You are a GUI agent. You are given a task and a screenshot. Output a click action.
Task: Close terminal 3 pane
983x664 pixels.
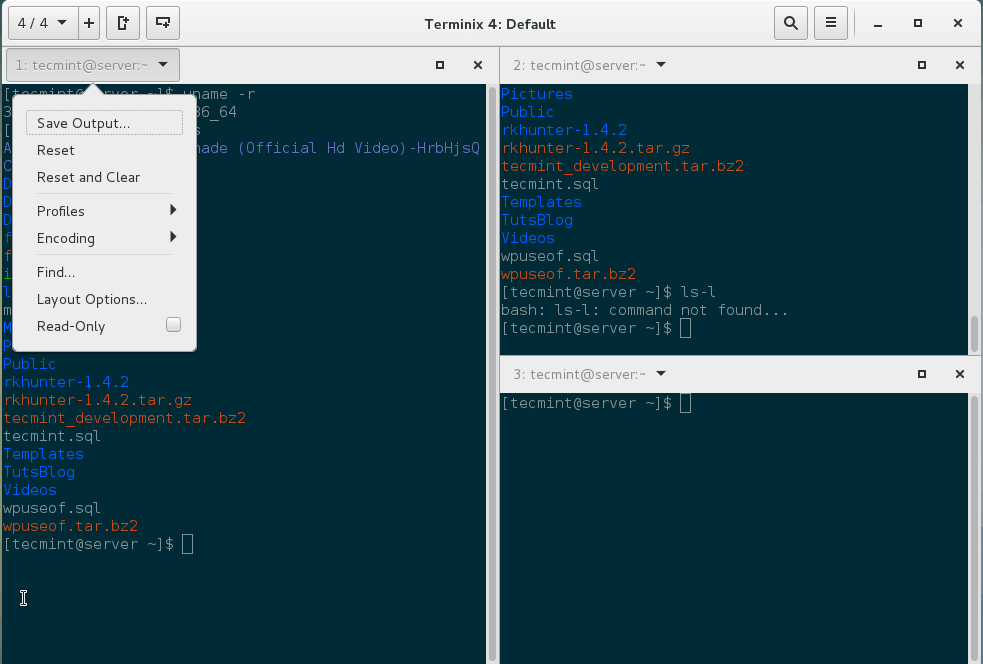click(960, 374)
